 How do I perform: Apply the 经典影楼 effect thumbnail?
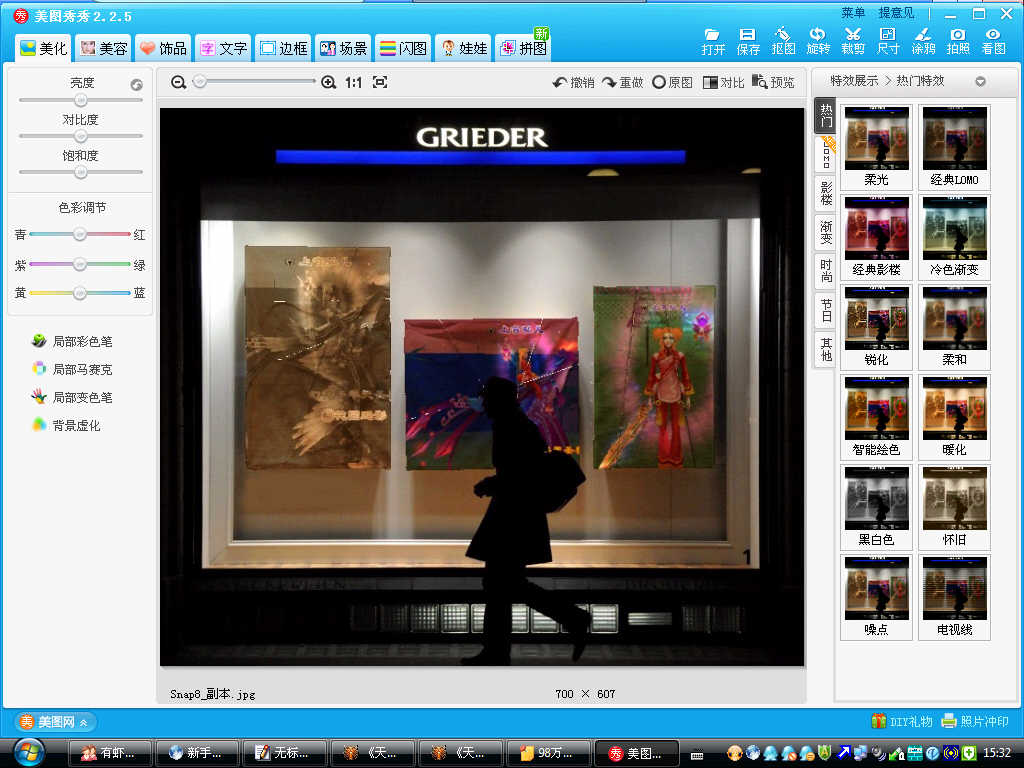[876, 237]
